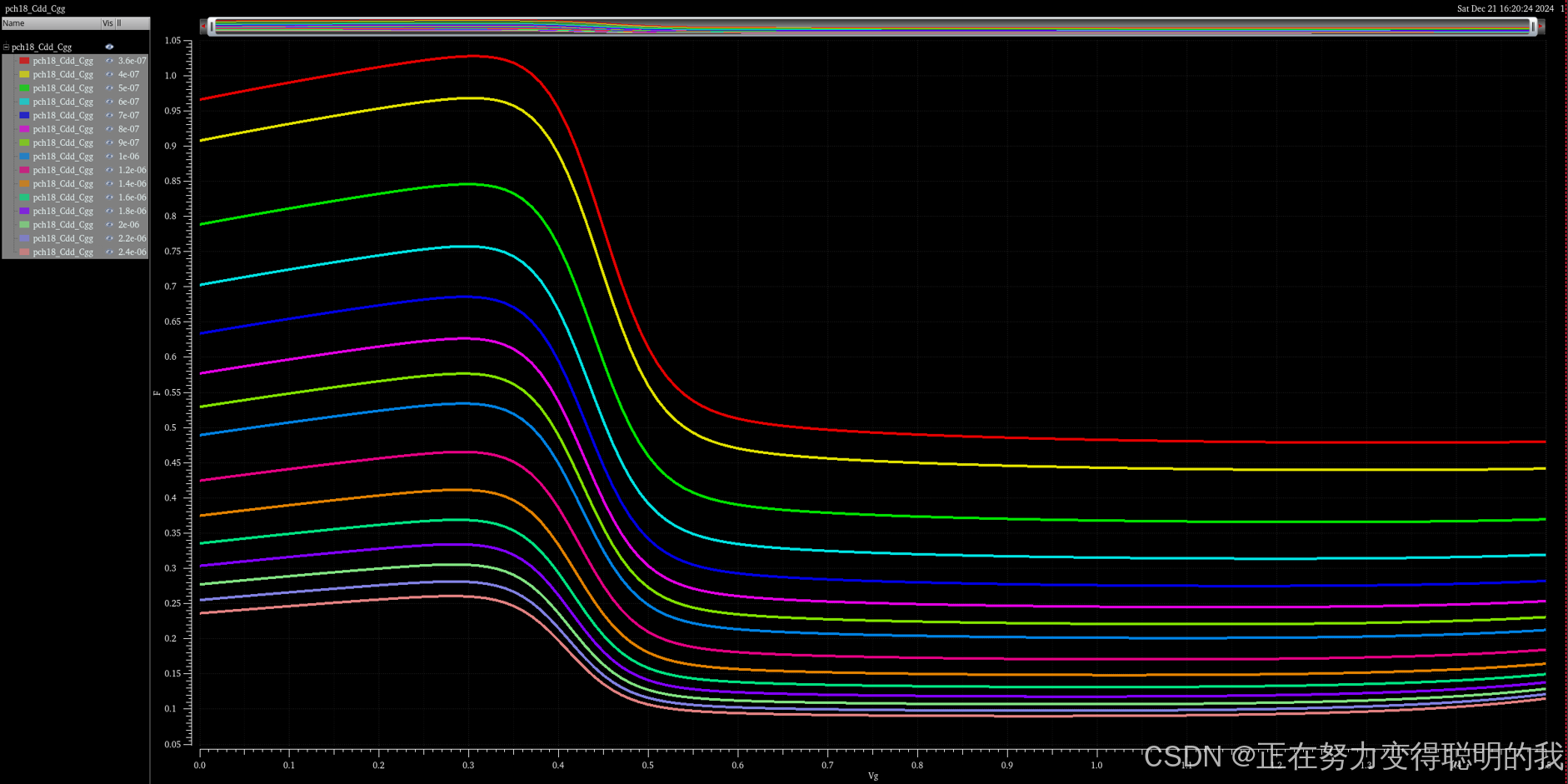This screenshot has height=784, width=1568.
Task: Toggle the master eye icon for pch18_Cdd_Cgg group
Action: (x=109, y=47)
